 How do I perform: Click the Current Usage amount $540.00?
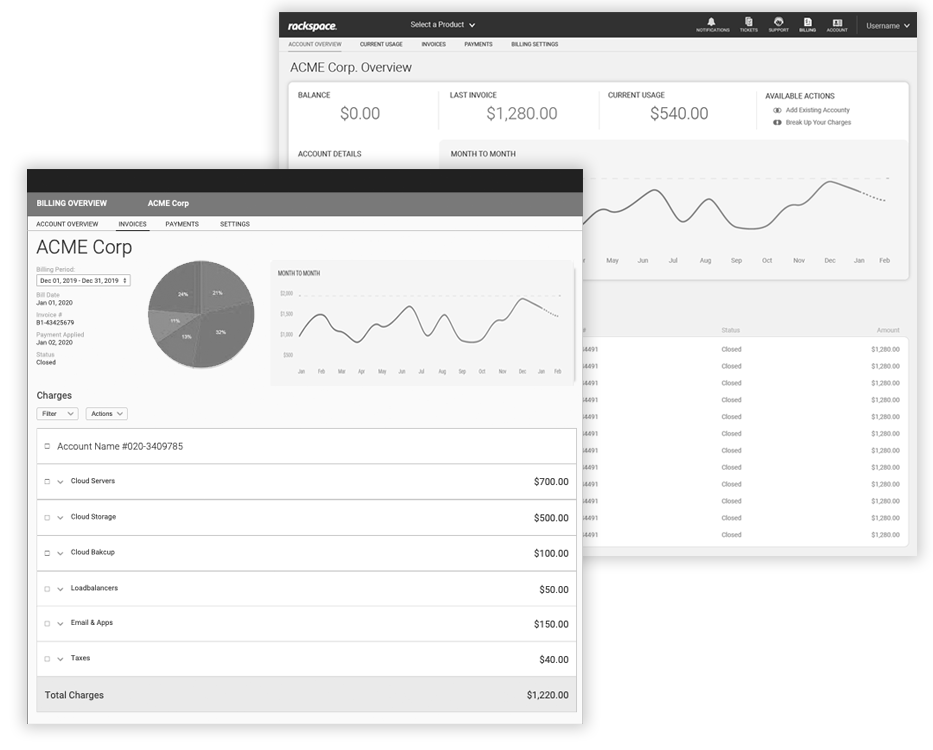[679, 114]
